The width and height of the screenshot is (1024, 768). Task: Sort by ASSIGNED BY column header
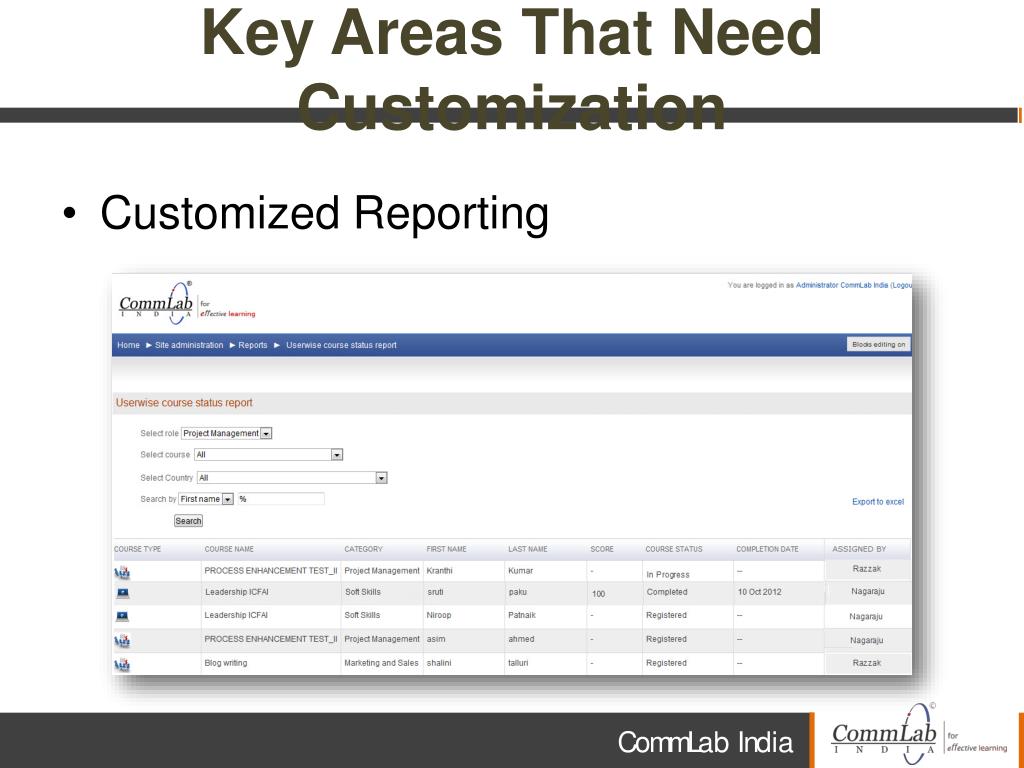tap(859, 549)
